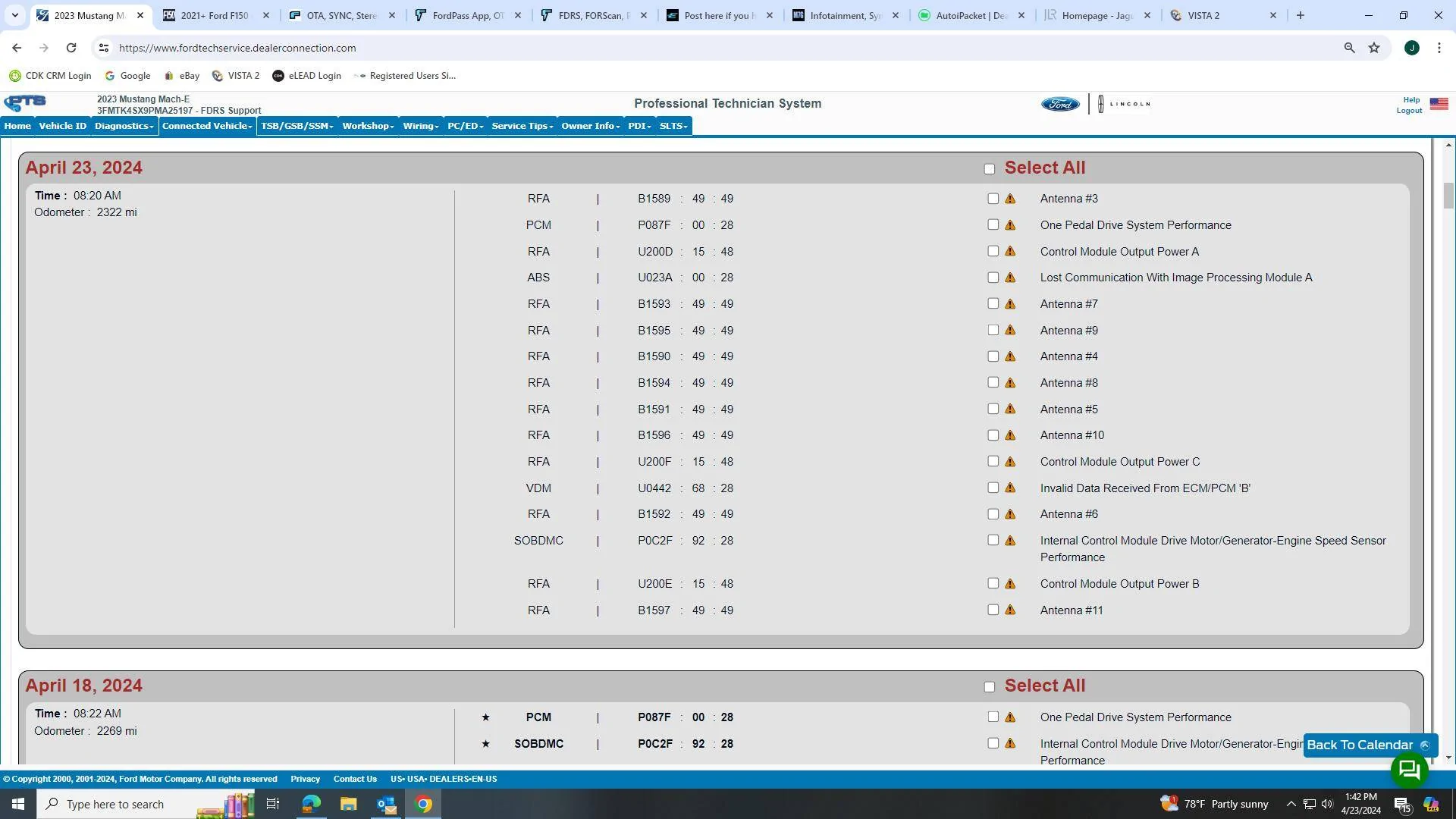1456x819 pixels.
Task: Click warning icon beside Control Module Output Power A
Action: pos(1010,252)
